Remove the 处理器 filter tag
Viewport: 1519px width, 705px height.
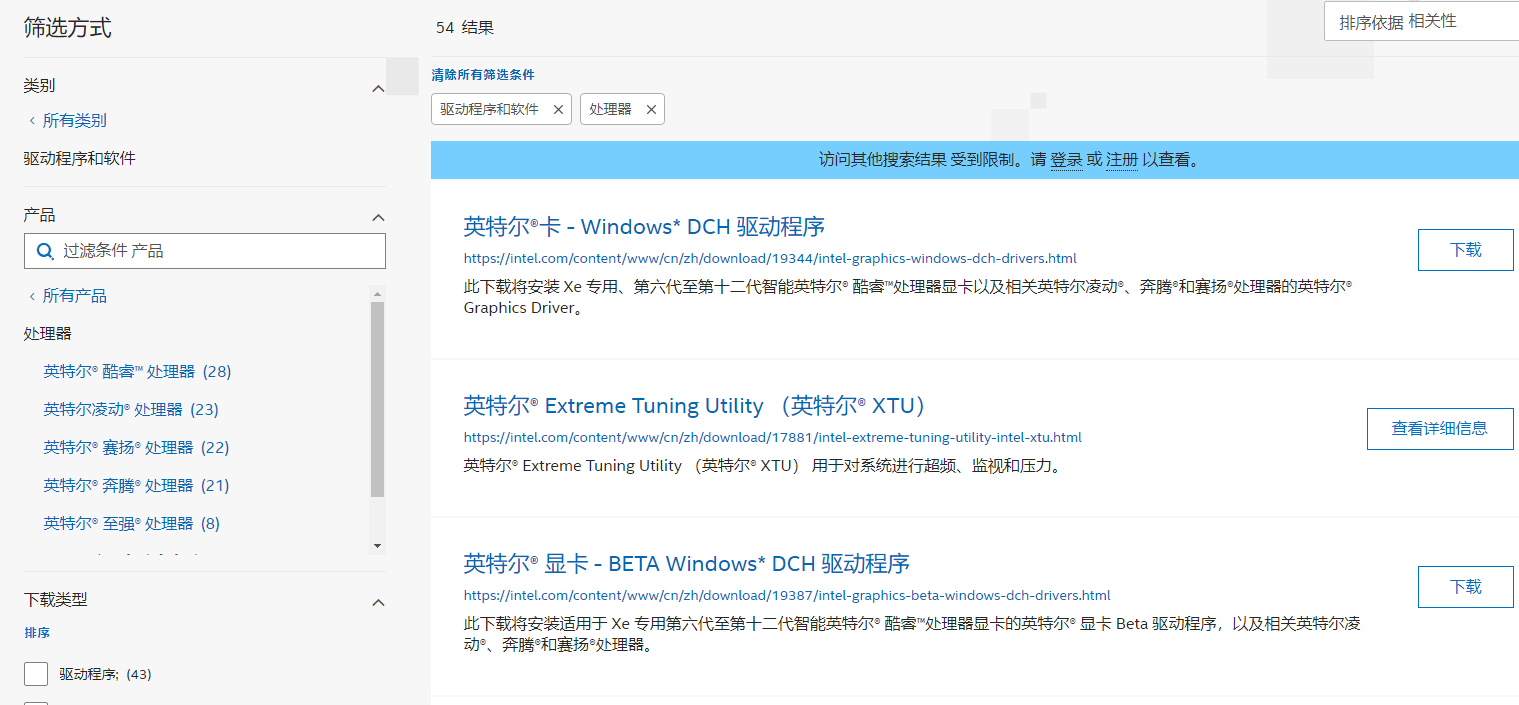[651, 110]
